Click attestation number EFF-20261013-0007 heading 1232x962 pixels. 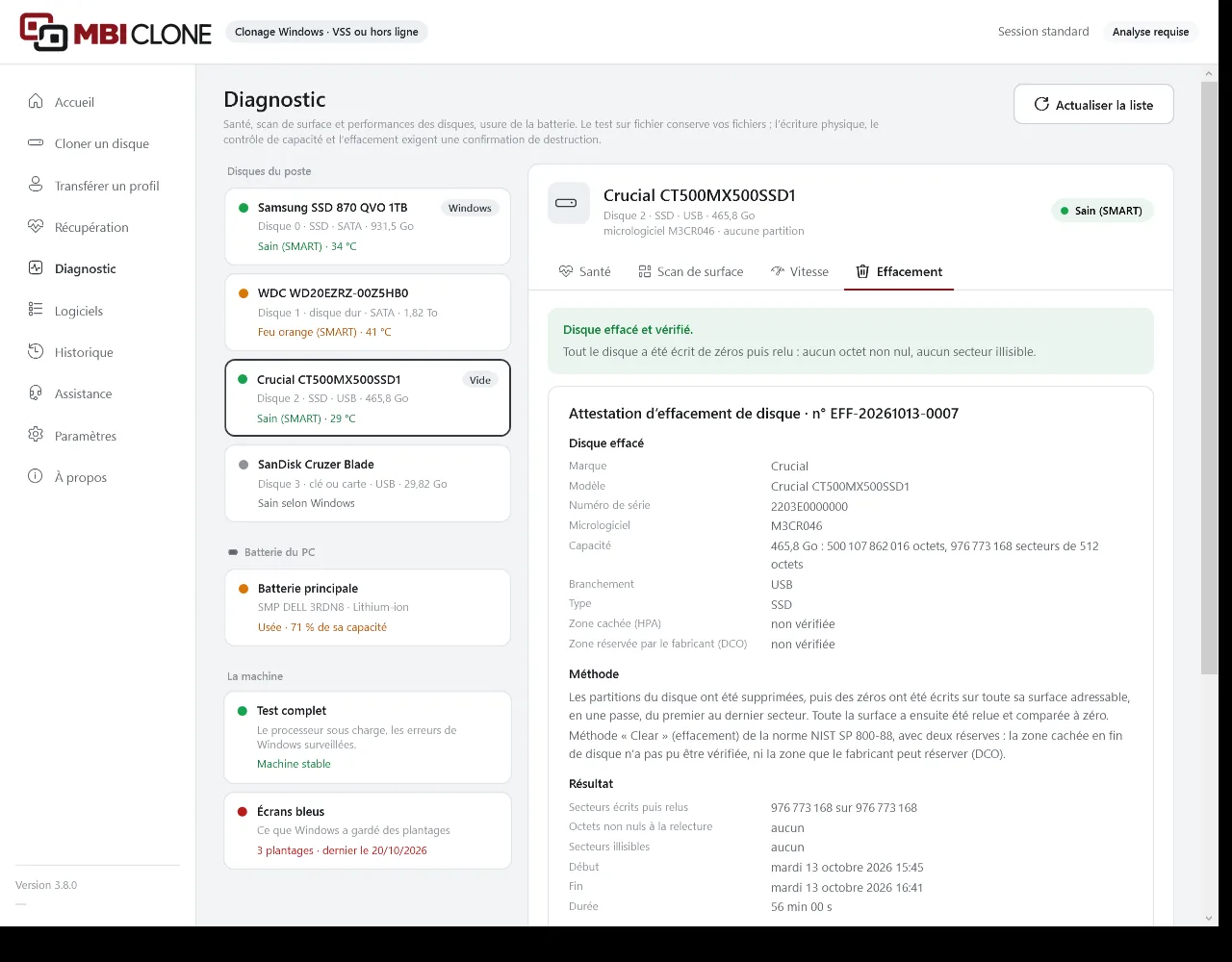(763, 414)
